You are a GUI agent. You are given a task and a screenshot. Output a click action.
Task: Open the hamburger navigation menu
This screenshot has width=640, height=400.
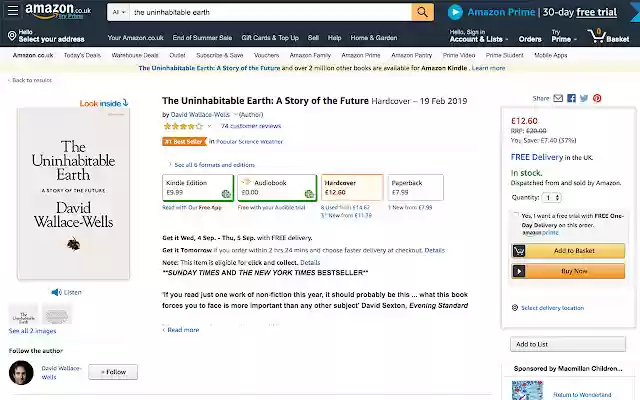click(x=13, y=10)
